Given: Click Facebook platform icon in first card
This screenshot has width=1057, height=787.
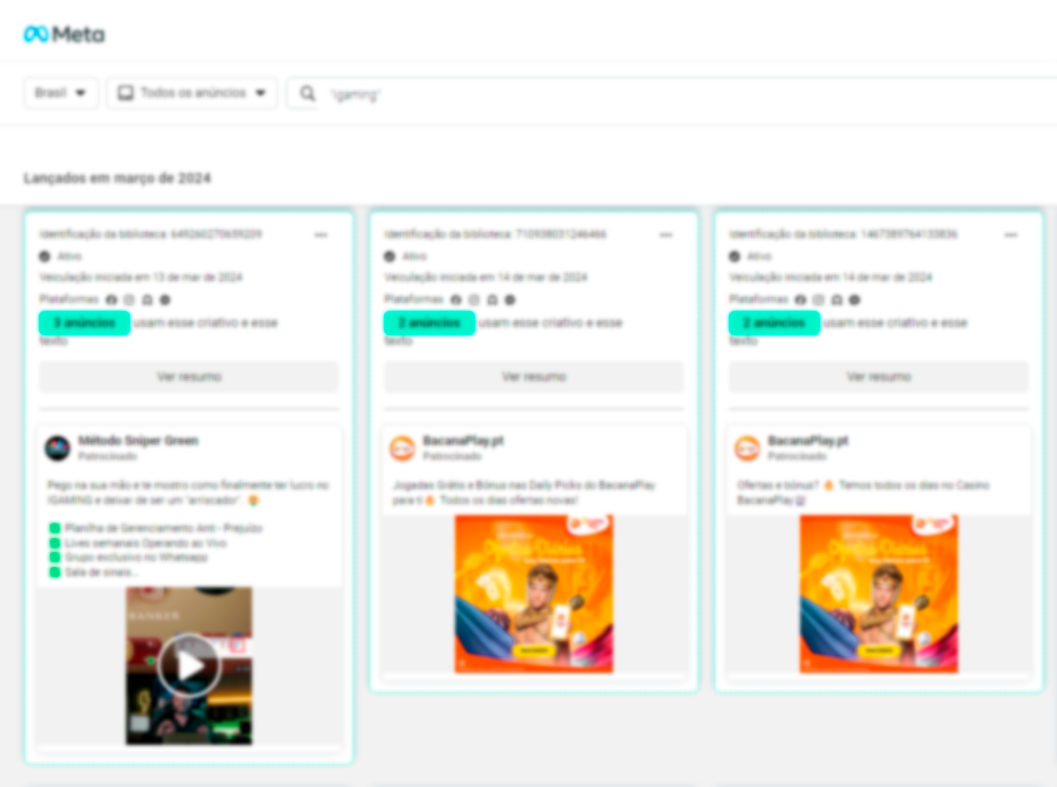Looking at the screenshot, I should click(111, 299).
